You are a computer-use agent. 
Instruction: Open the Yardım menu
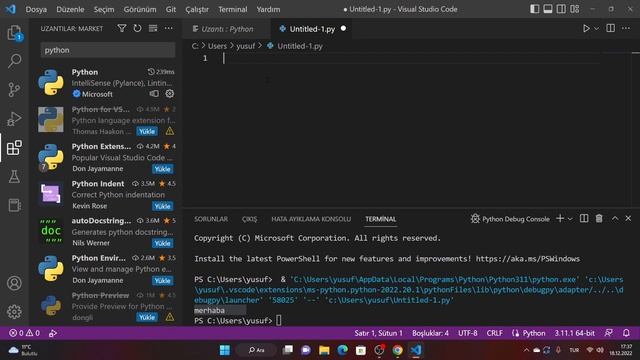(x=268, y=9)
